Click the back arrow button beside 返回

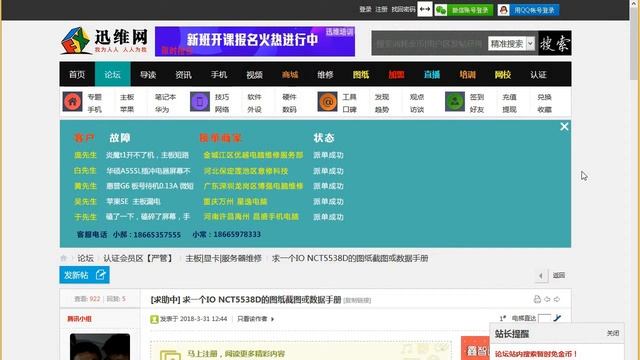pos(541,276)
